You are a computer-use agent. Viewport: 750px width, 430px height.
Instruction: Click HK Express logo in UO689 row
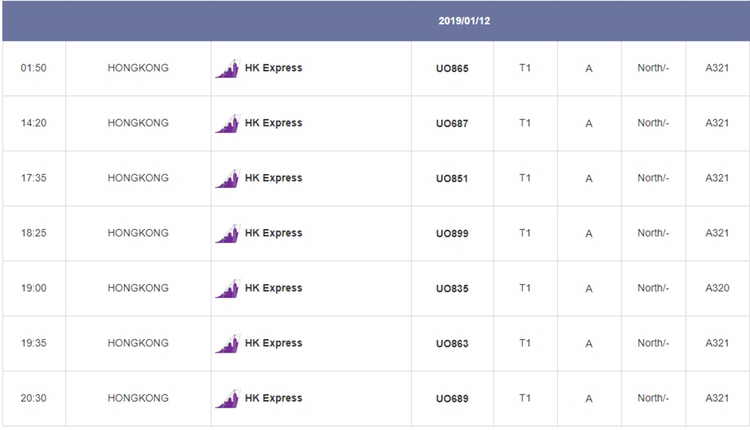point(227,398)
